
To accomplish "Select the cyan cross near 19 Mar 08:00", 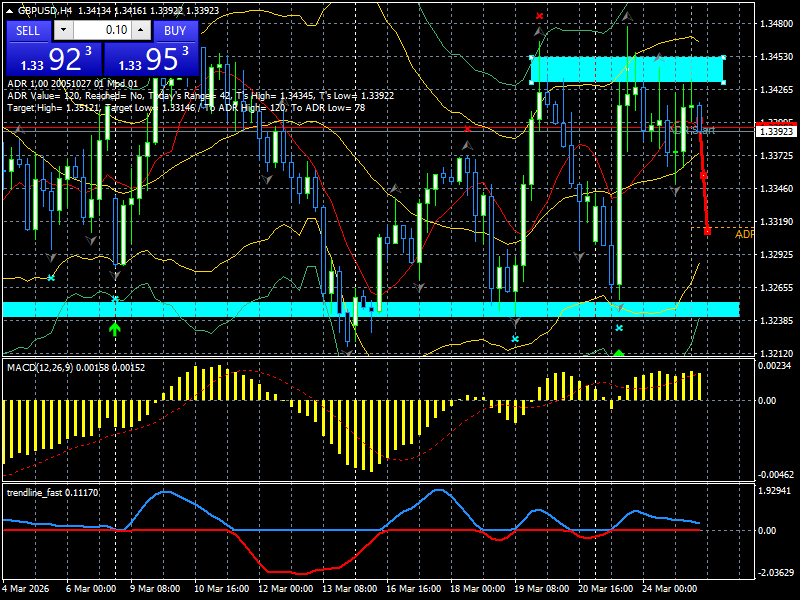I will click(x=515, y=339).
